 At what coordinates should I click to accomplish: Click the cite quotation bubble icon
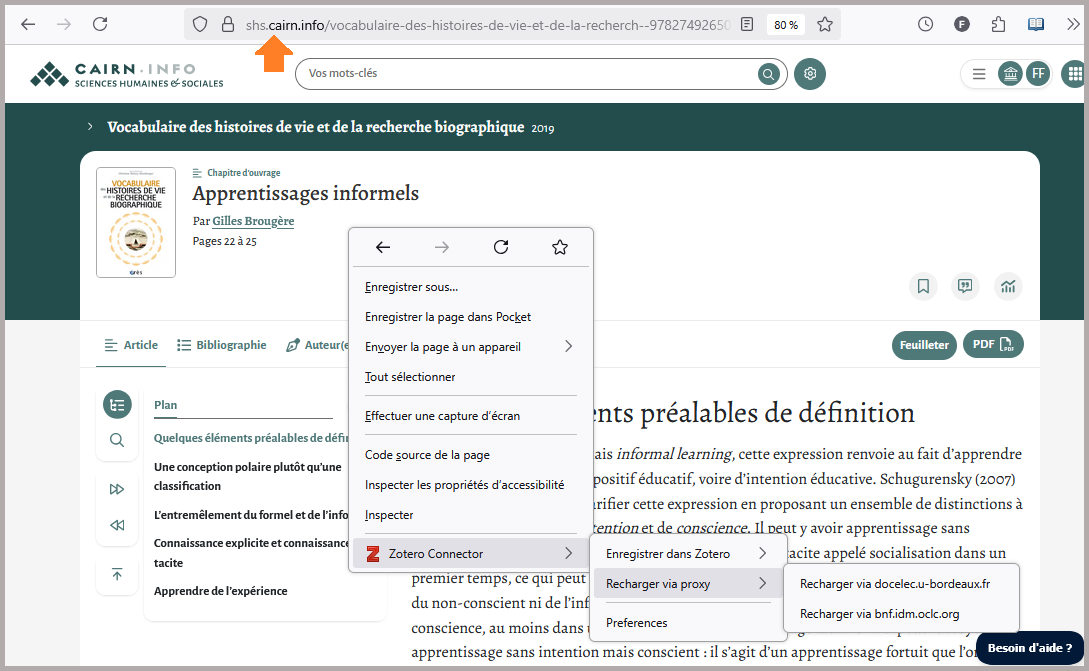(x=965, y=286)
